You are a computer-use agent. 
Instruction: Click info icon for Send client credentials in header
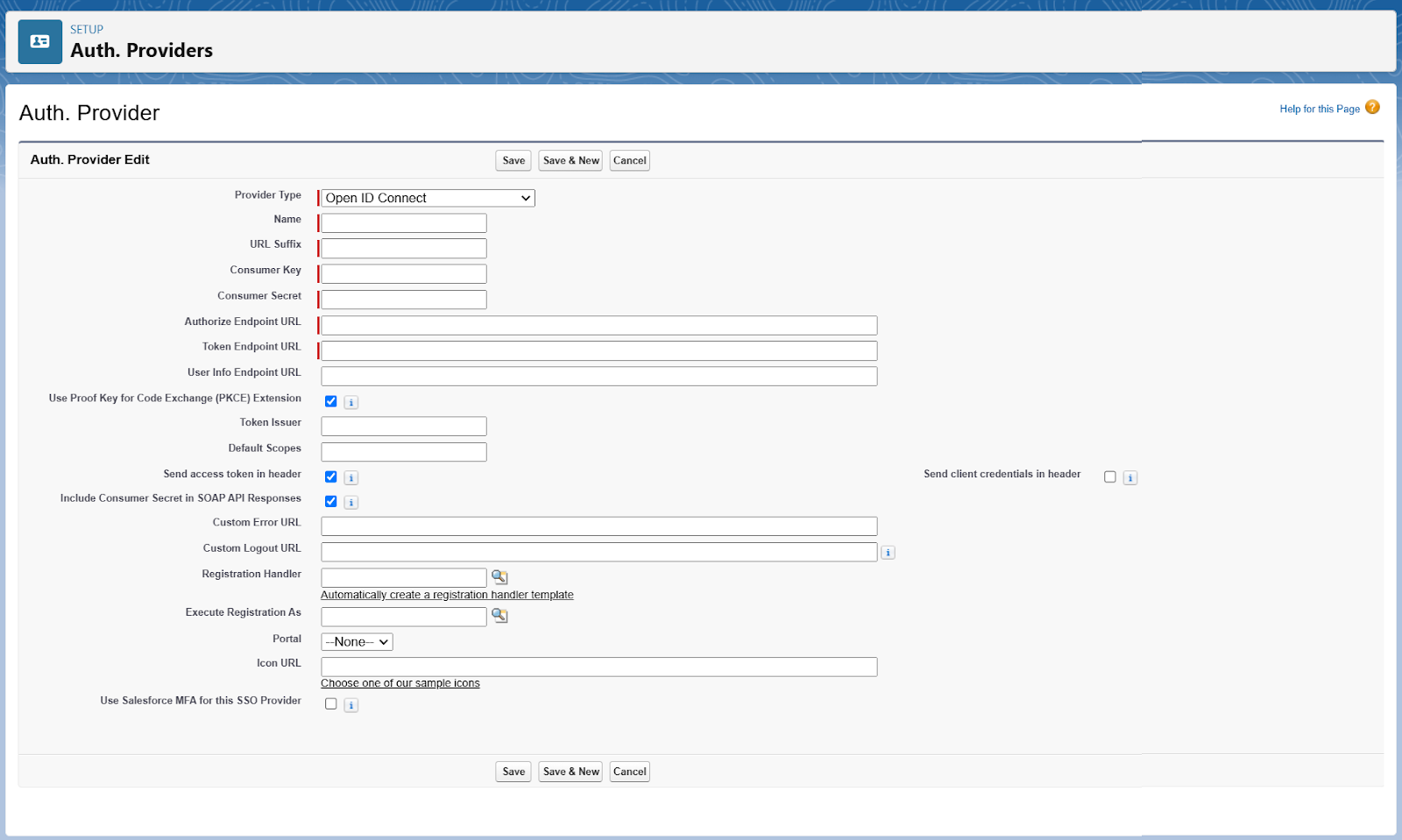pyautogui.click(x=1130, y=478)
